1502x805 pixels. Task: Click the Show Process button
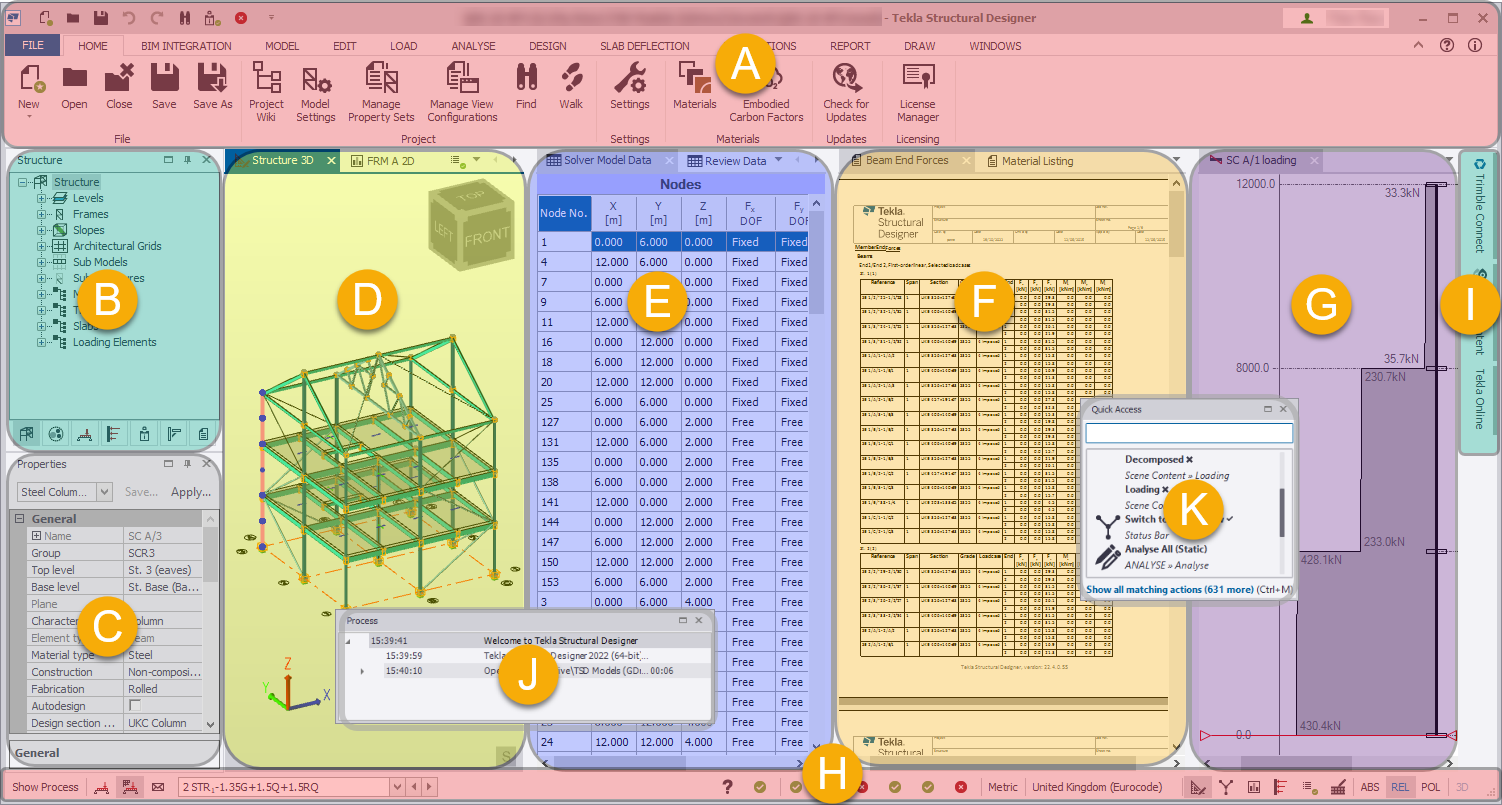coord(45,787)
